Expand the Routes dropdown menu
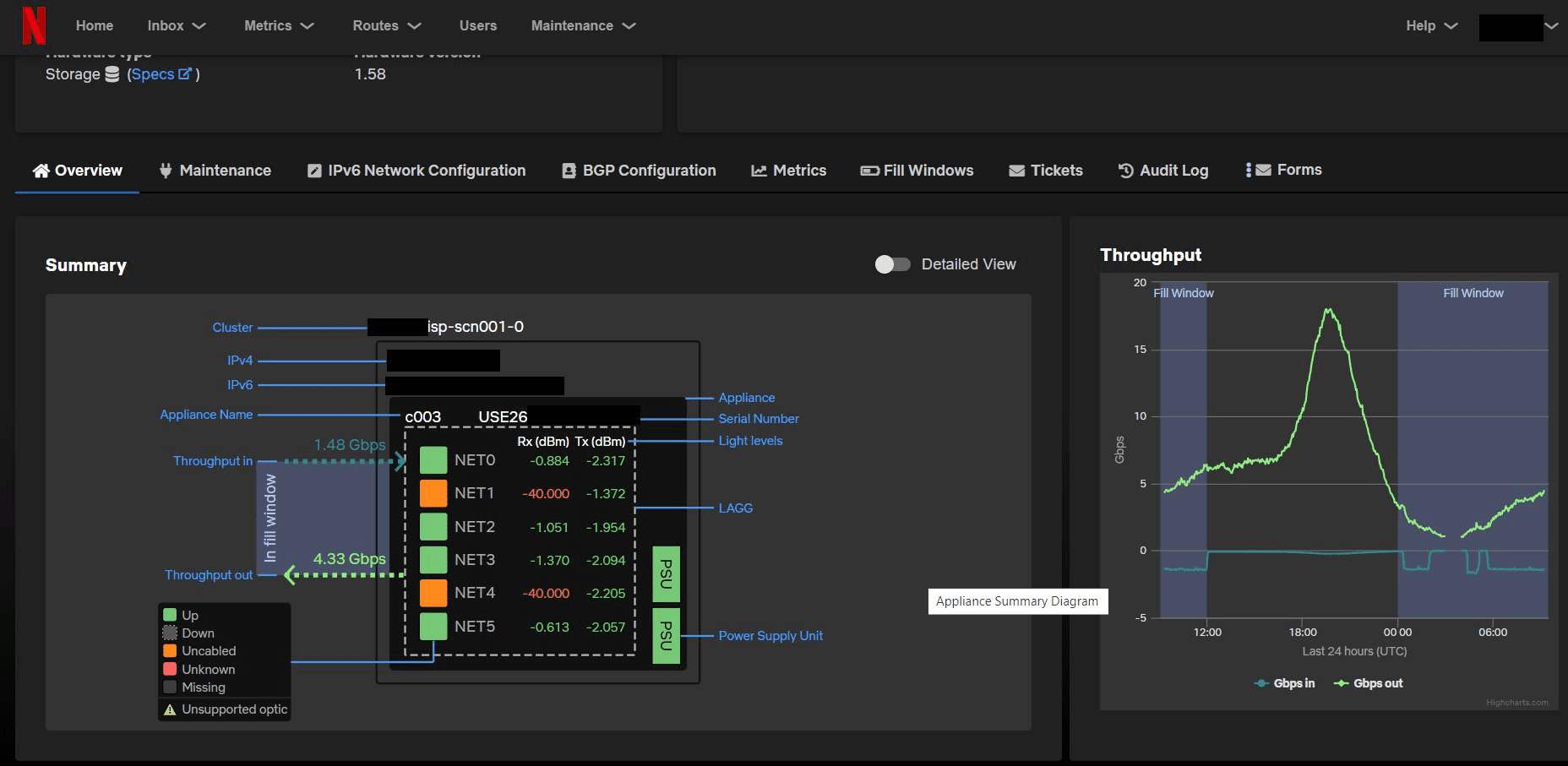 click(387, 26)
